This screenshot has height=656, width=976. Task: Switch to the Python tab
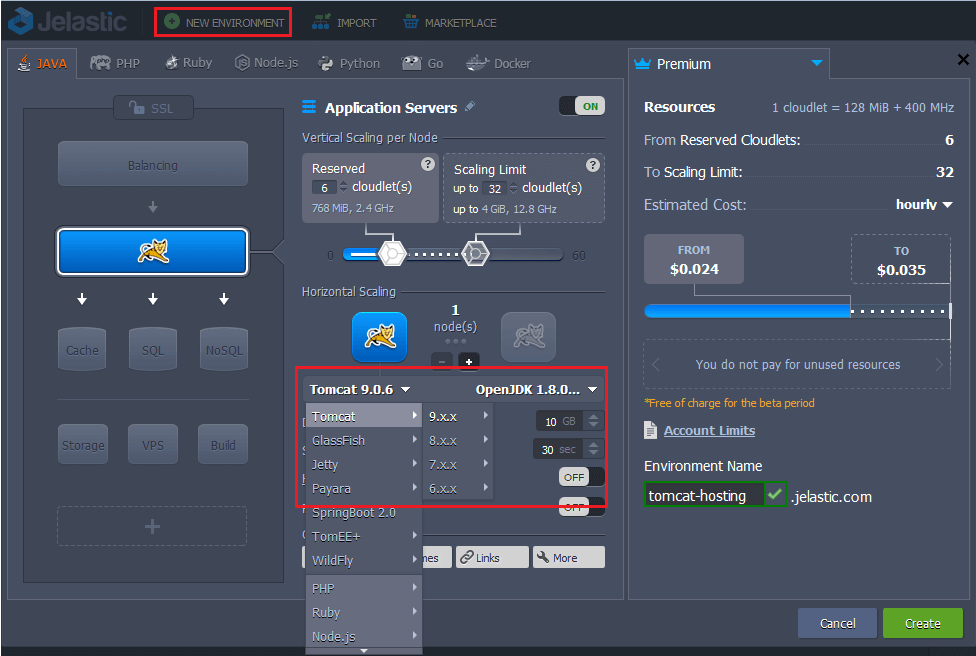[349, 63]
